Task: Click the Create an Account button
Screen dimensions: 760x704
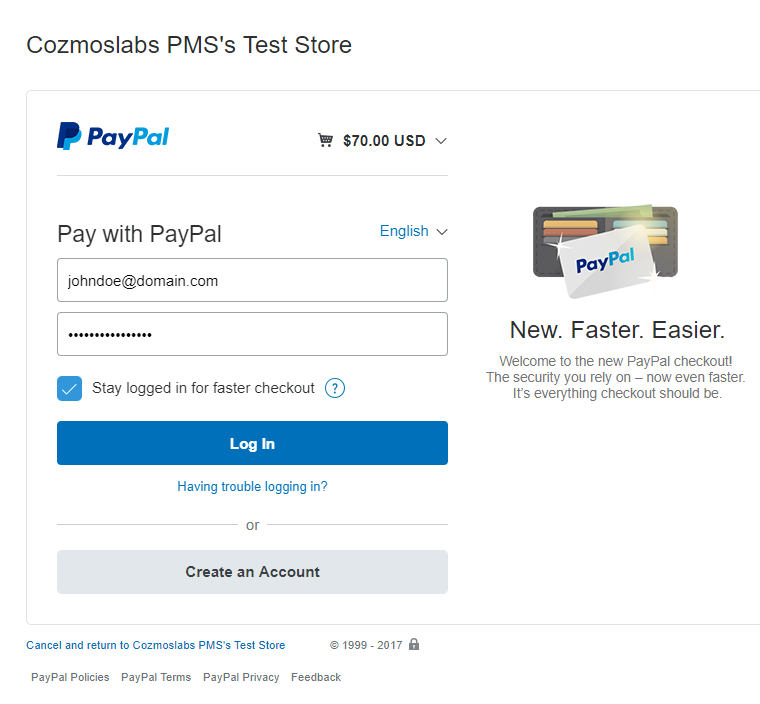Action: pos(252,572)
